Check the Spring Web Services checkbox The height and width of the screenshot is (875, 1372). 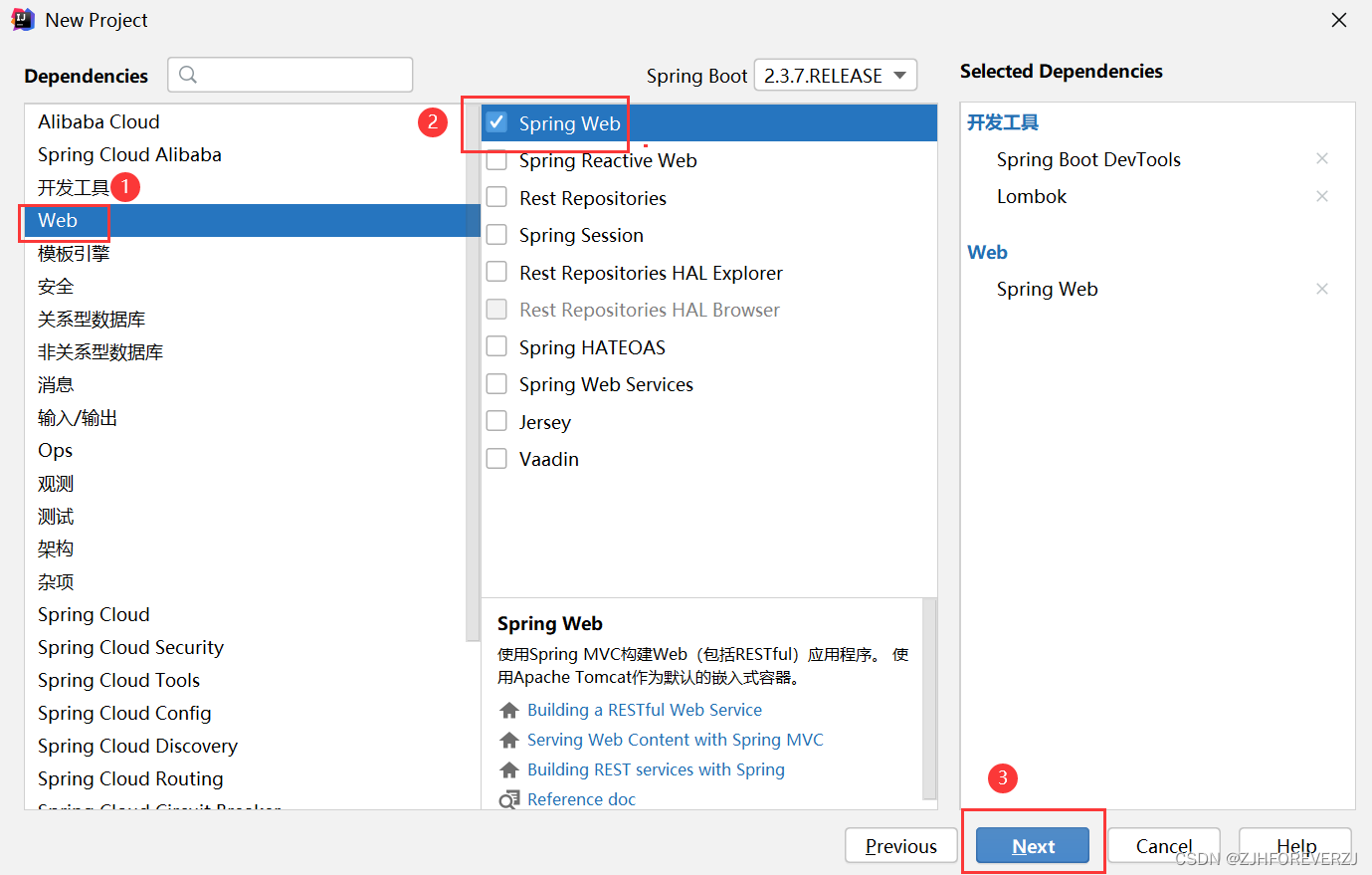(496, 384)
